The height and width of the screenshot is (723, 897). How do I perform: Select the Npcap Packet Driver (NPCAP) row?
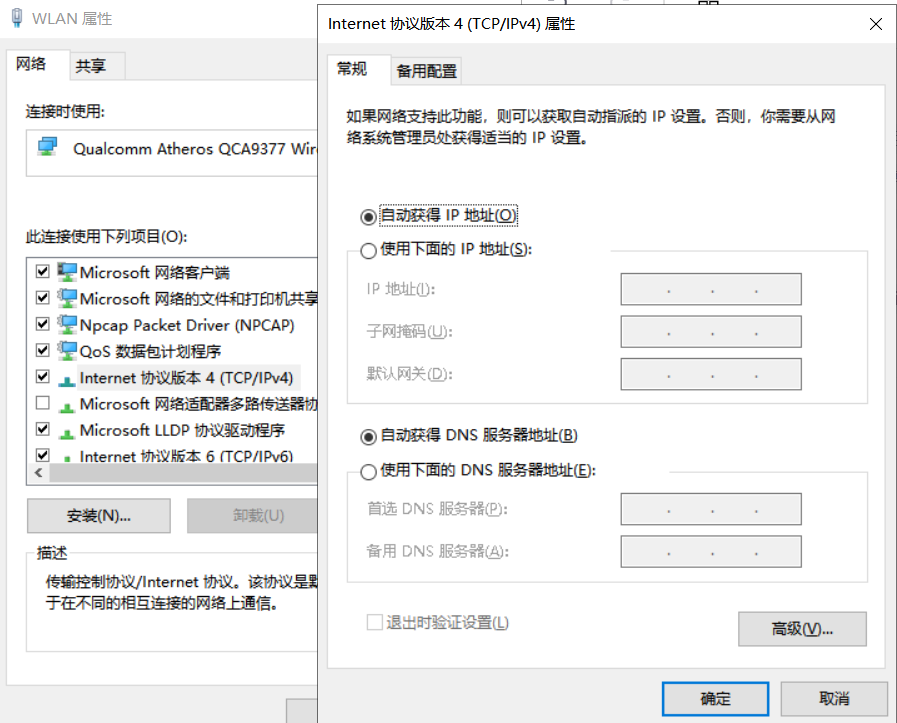point(186,325)
